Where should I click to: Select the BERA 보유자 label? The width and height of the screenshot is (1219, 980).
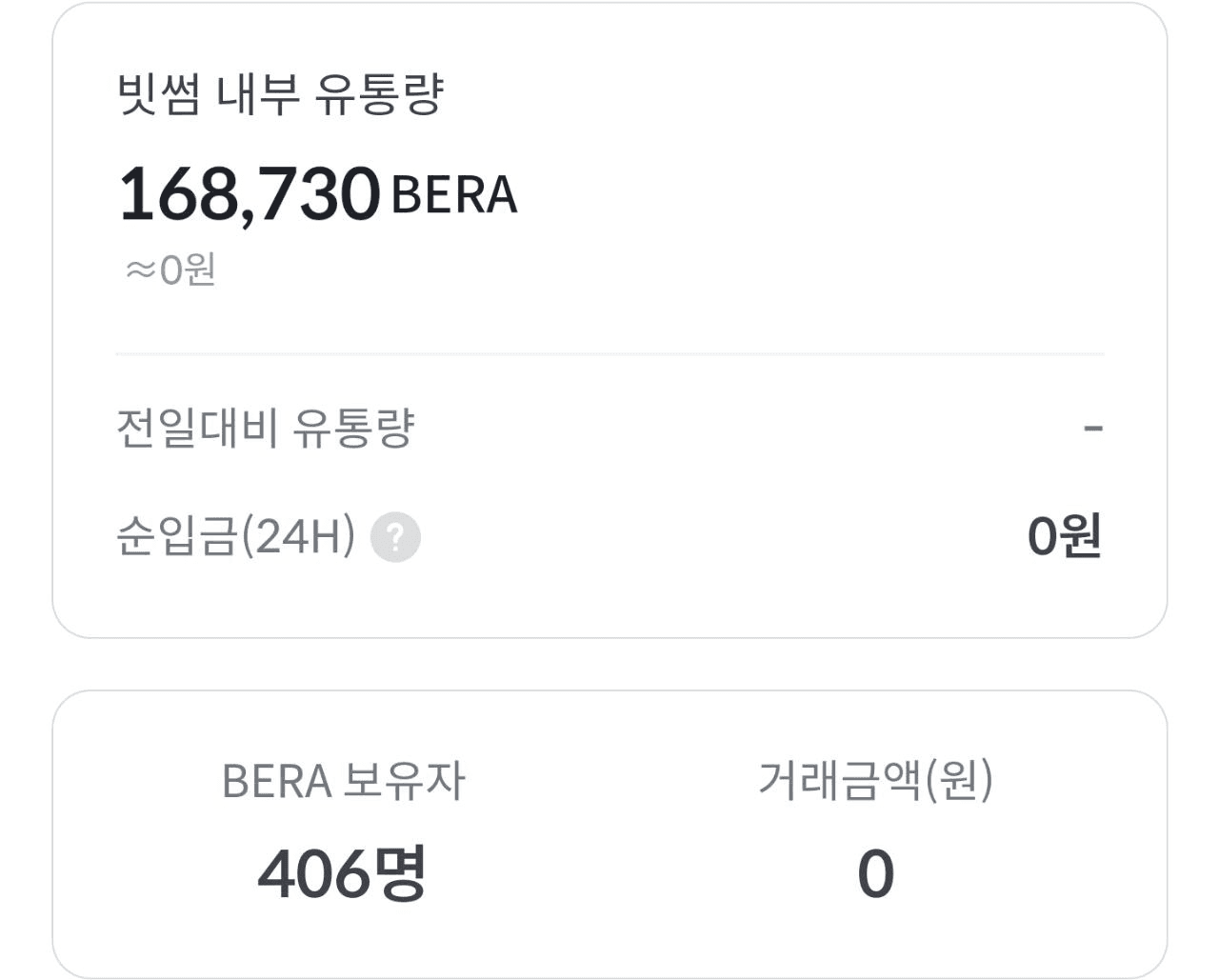[344, 781]
